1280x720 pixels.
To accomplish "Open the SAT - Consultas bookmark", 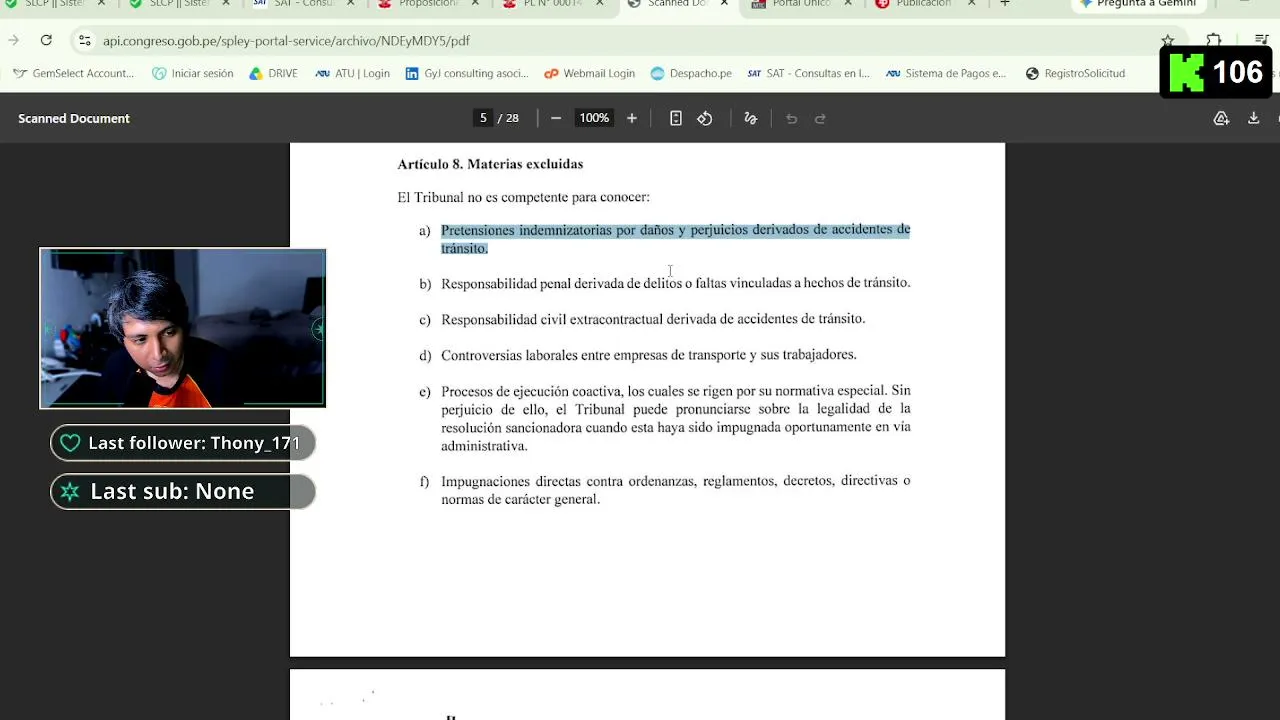I will pyautogui.click(x=809, y=73).
